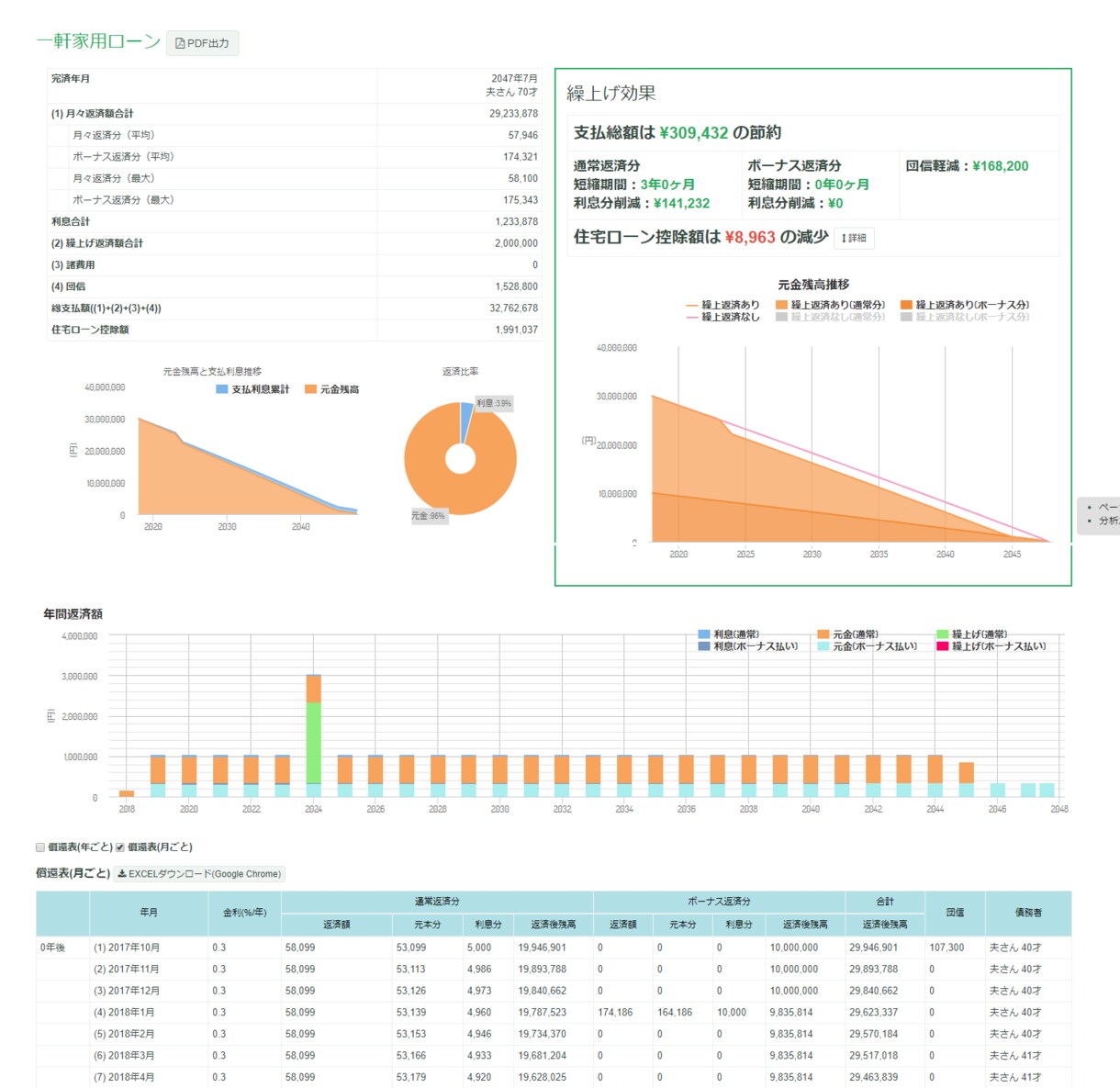1120x1088 pixels.
Task: Toggle the 元金残高 legend swatch
Action: click(x=310, y=389)
